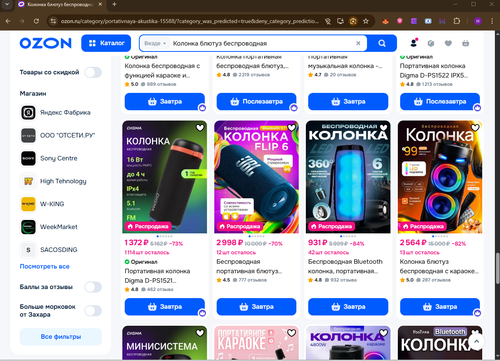Open blue LED 360° speaker image
The width and height of the screenshot is (500, 361).
(x=348, y=177)
